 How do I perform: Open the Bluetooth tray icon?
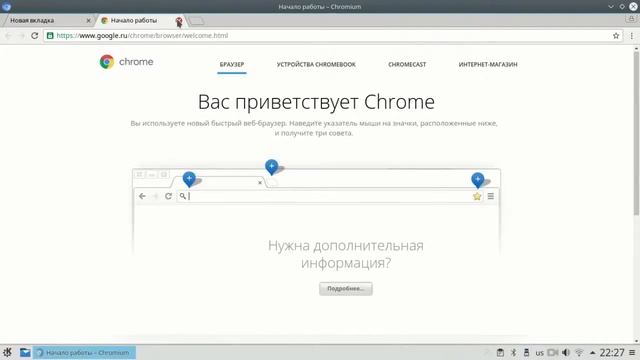pos(513,353)
